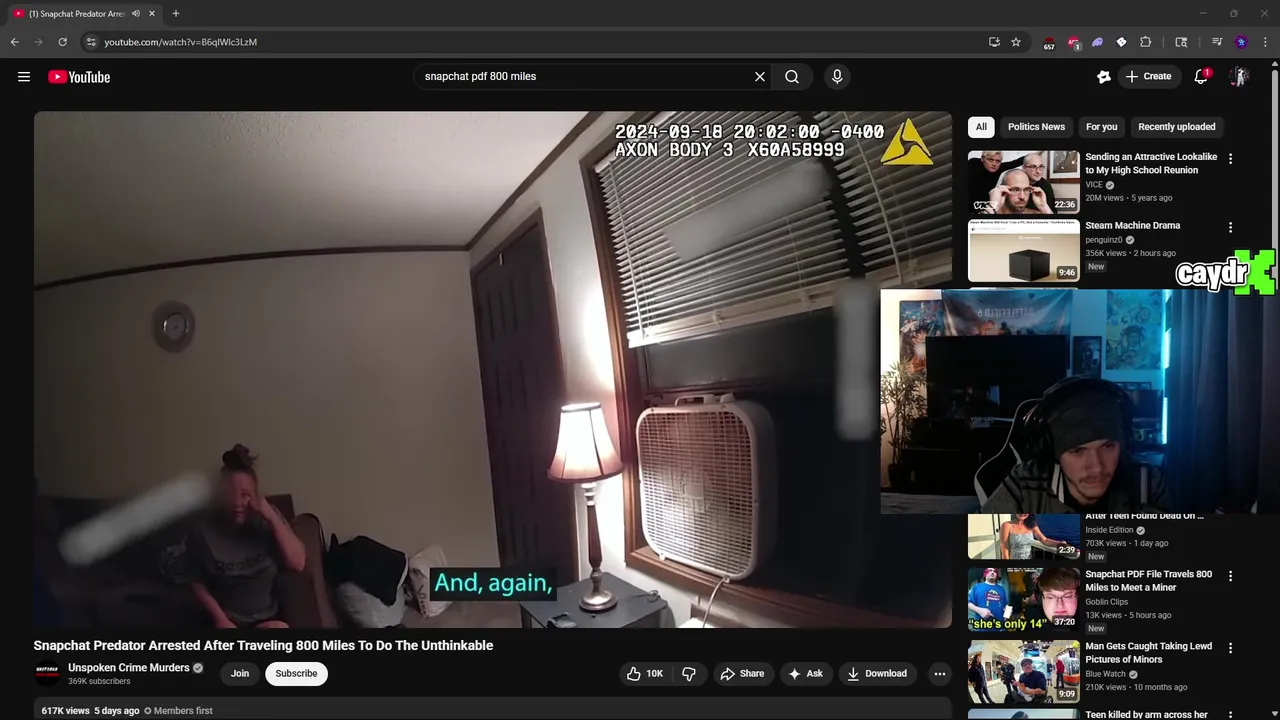Dislike the video
This screenshot has width=1280, height=720.
click(x=689, y=674)
